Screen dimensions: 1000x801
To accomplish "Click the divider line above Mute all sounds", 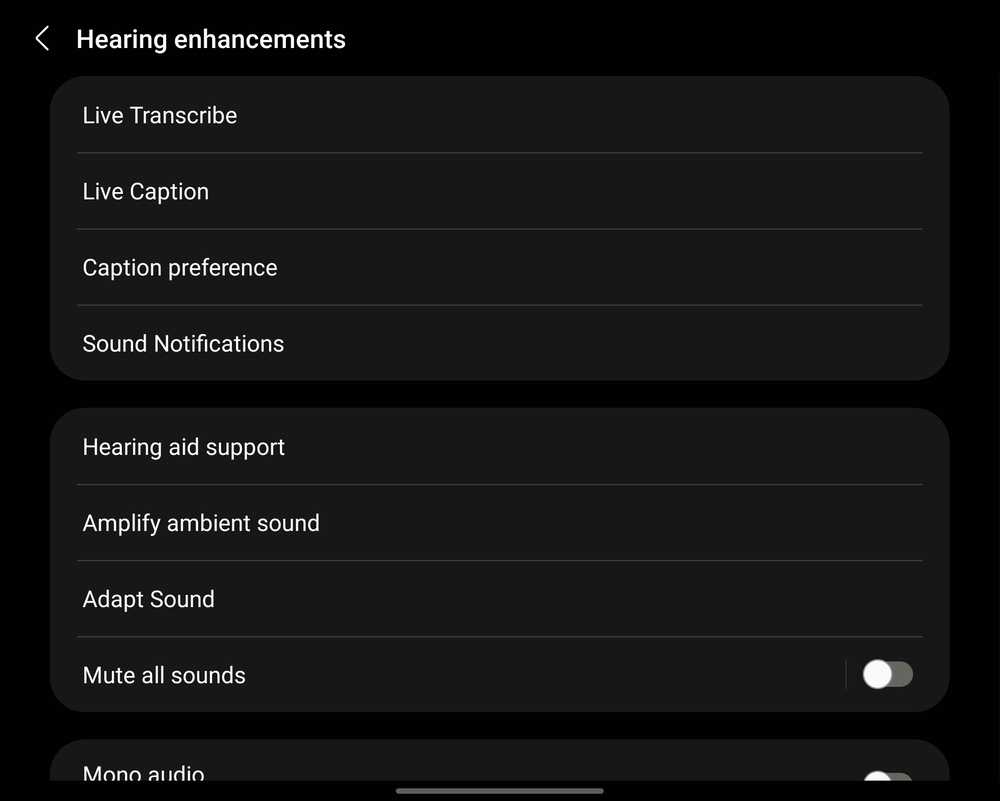I will [x=500, y=637].
